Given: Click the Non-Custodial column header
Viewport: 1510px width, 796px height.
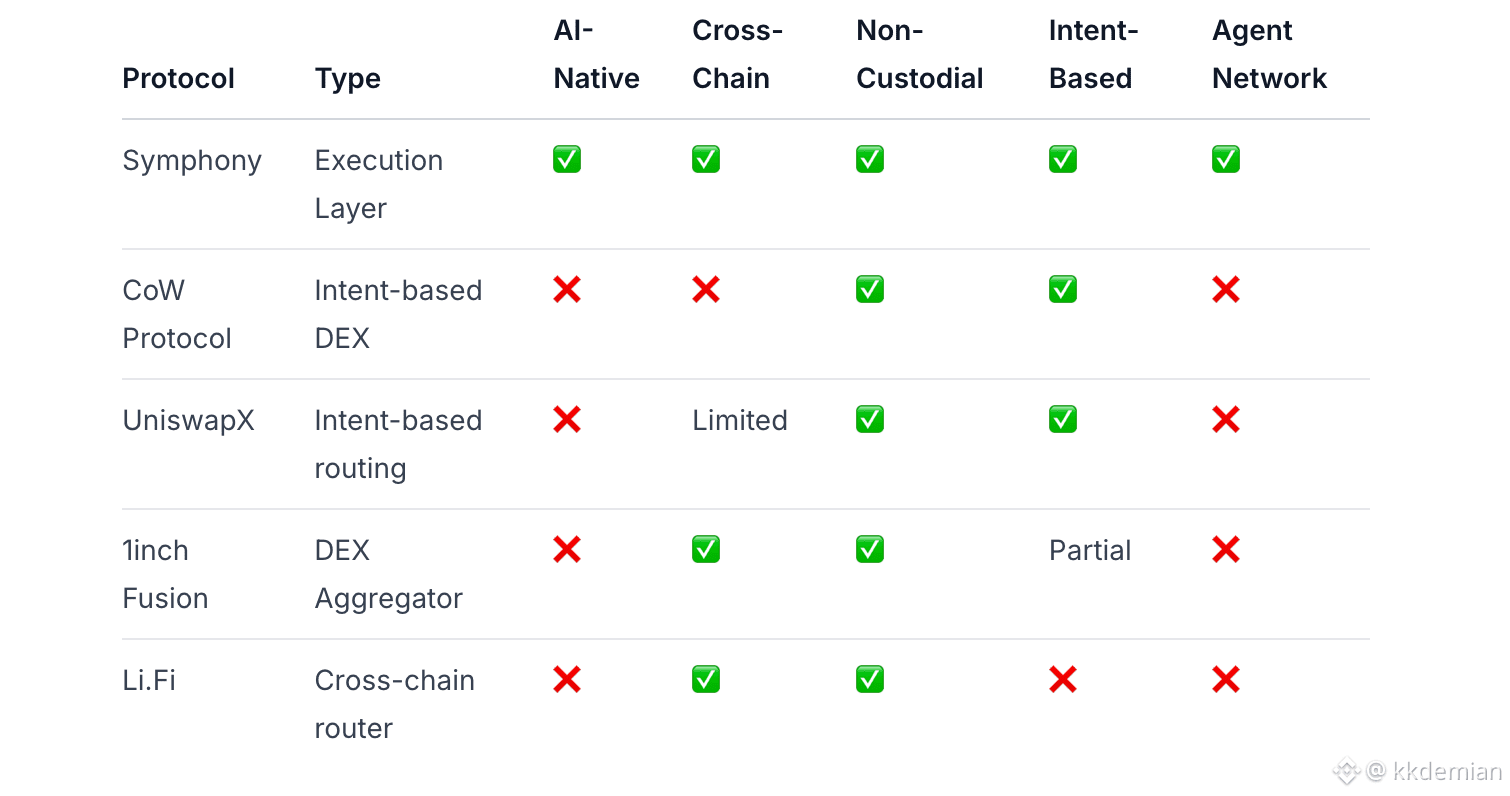Looking at the screenshot, I should (x=920, y=55).
